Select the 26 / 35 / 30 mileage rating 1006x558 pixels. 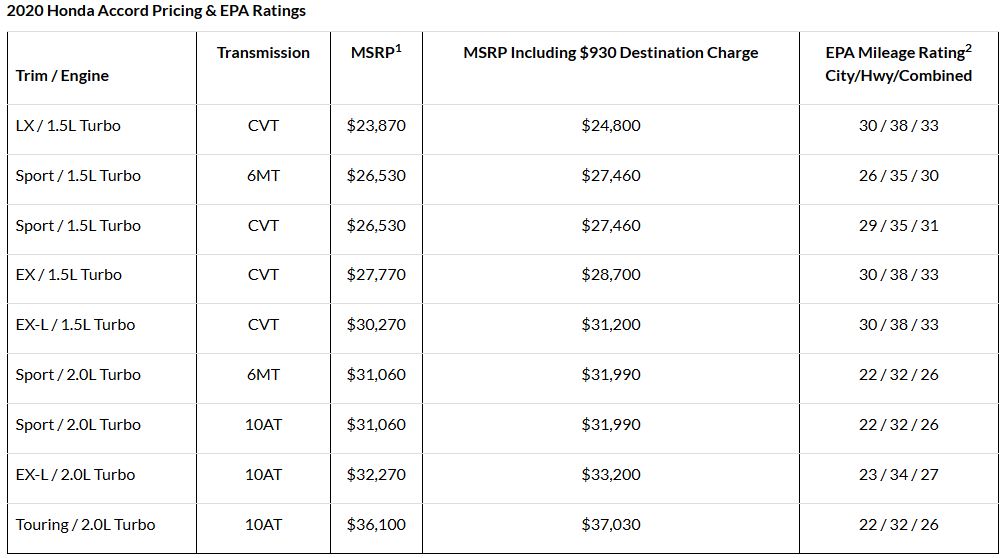tap(898, 176)
